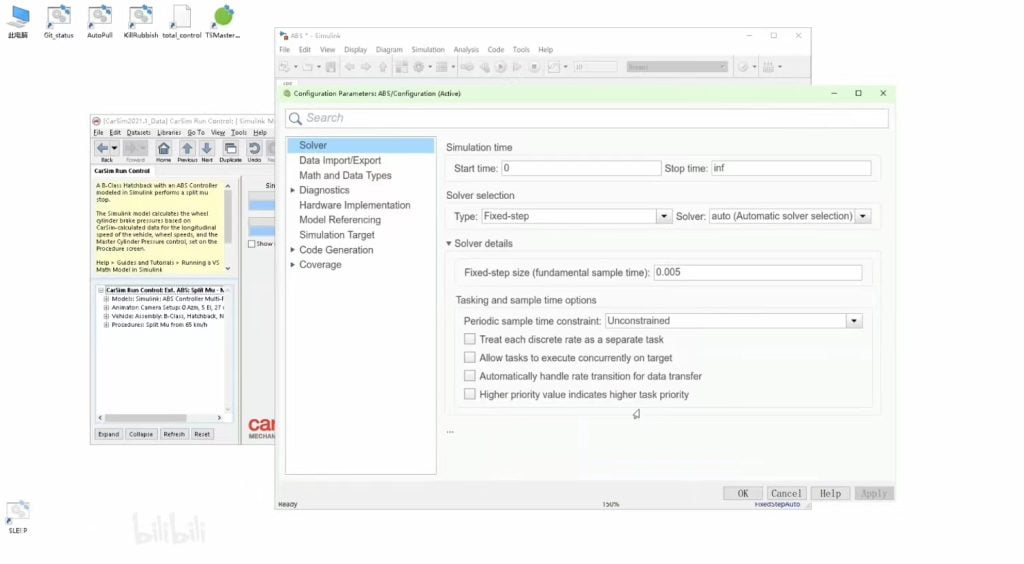Click the Duplicate dataset icon
1024x564 pixels.
coord(231,148)
